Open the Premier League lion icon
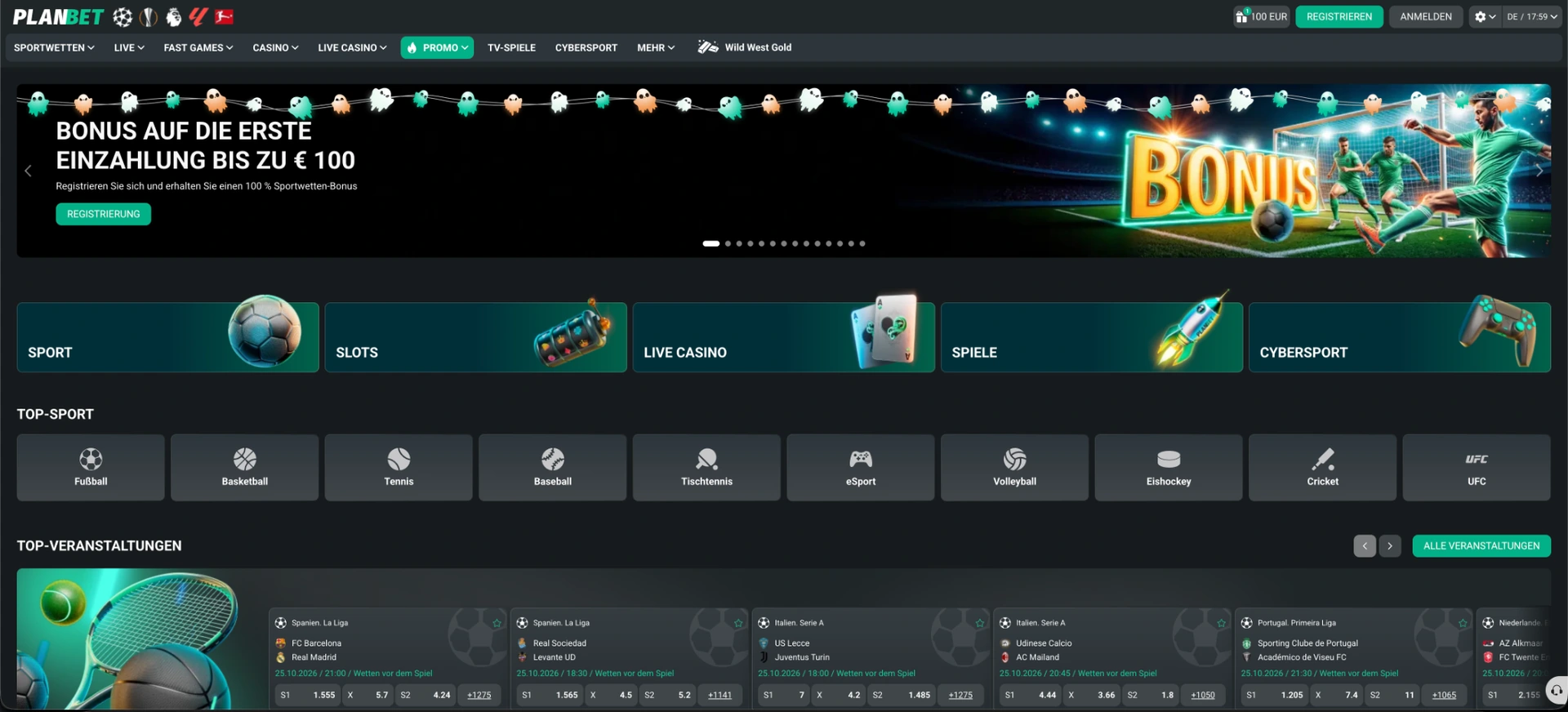1568x712 pixels. point(173,16)
